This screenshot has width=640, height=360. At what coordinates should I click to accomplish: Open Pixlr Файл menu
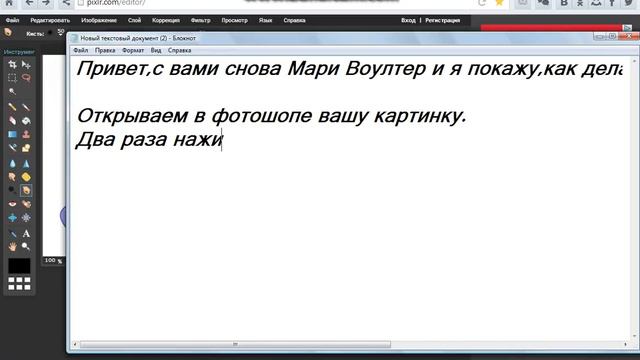click(12, 20)
